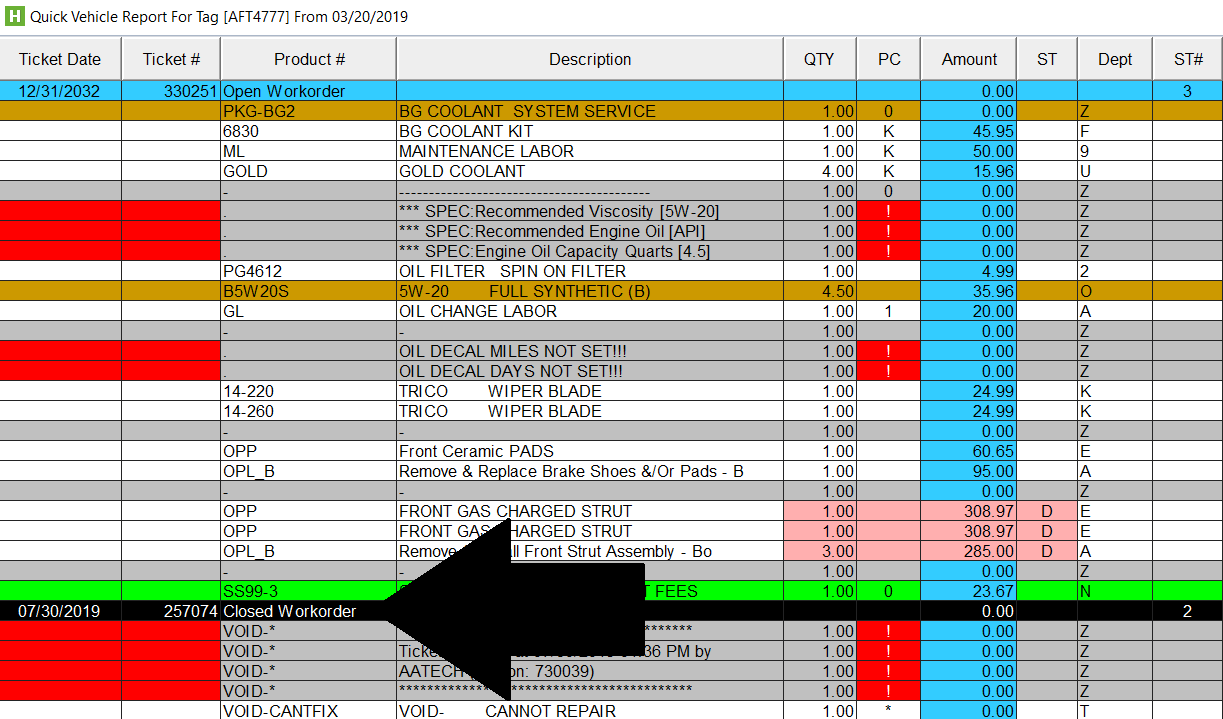The width and height of the screenshot is (1223, 719).
Task: Click the QTY column header
Action: [x=818, y=59]
